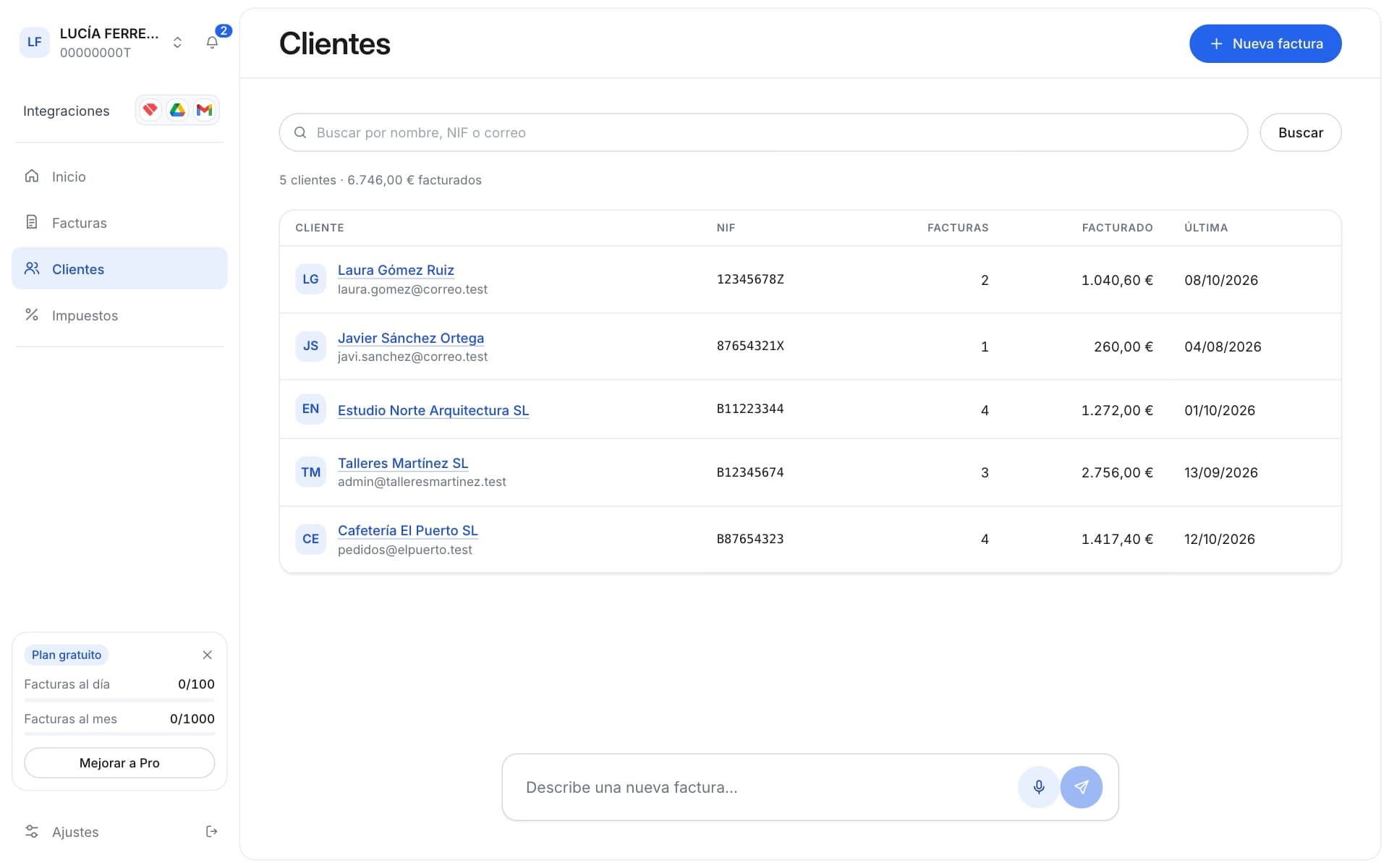This screenshot has height=868, width=1389.
Task: Open the Google Drive integration icon
Action: pyautogui.click(x=177, y=110)
